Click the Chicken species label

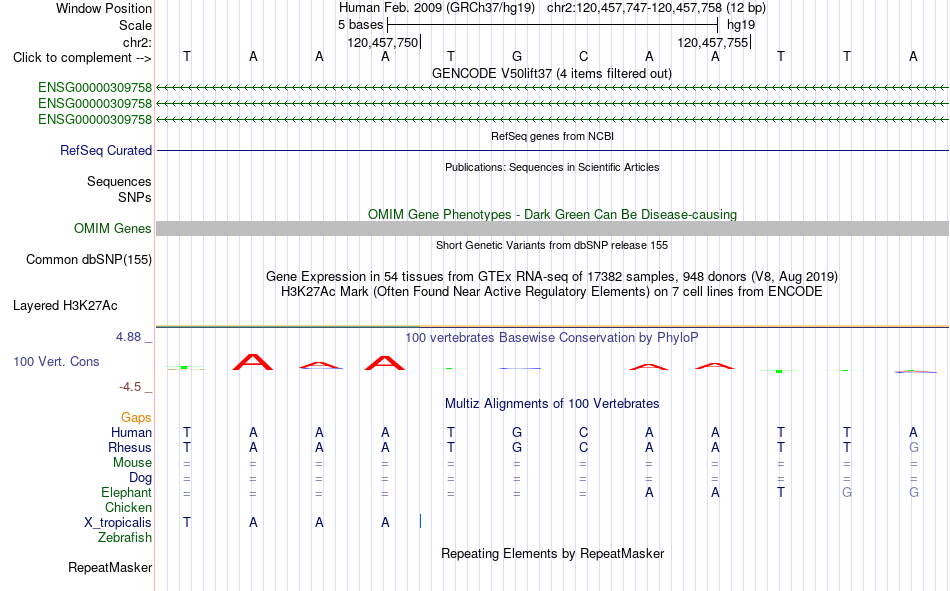point(128,507)
